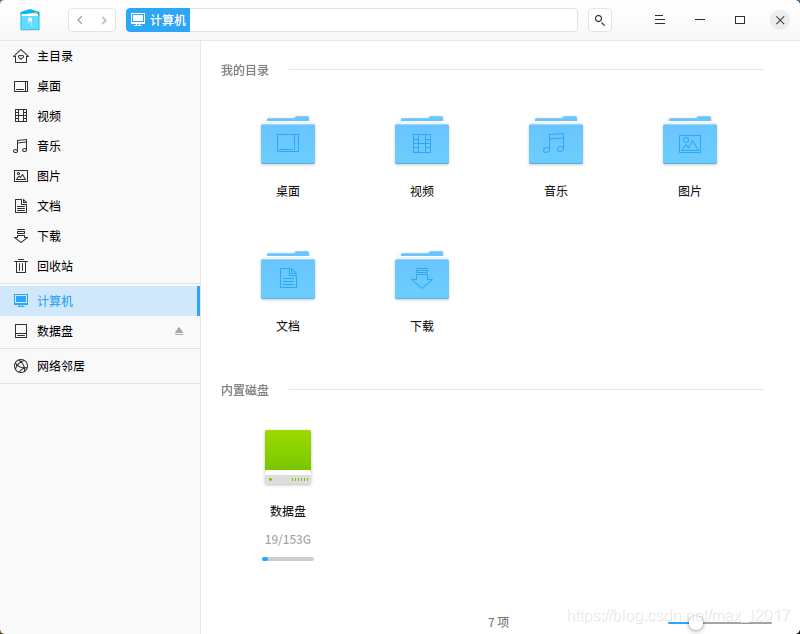Click the 7 项 status bar count
Image resolution: width=800 pixels, height=634 pixels.
tap(498, 622)
